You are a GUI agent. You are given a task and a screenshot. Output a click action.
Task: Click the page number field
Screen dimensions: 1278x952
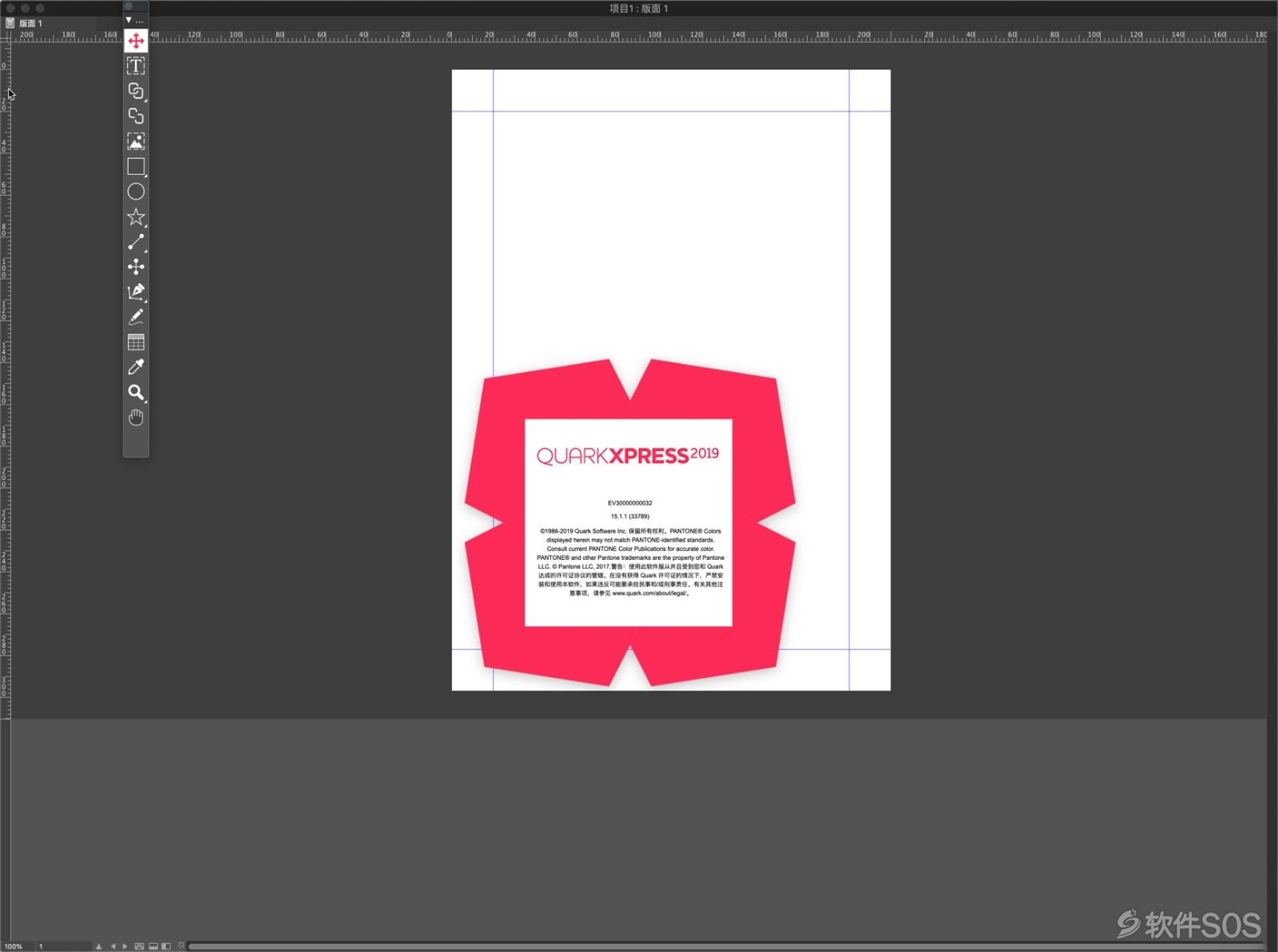(x=62, y=946)
